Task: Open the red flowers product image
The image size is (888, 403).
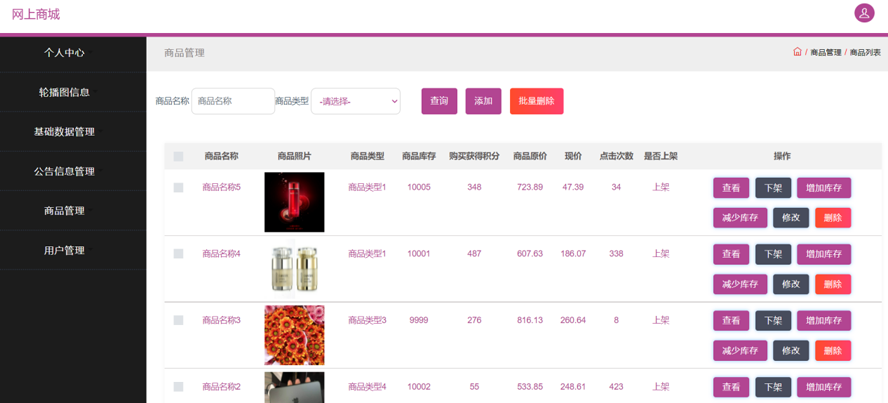Action: (294, 335)
